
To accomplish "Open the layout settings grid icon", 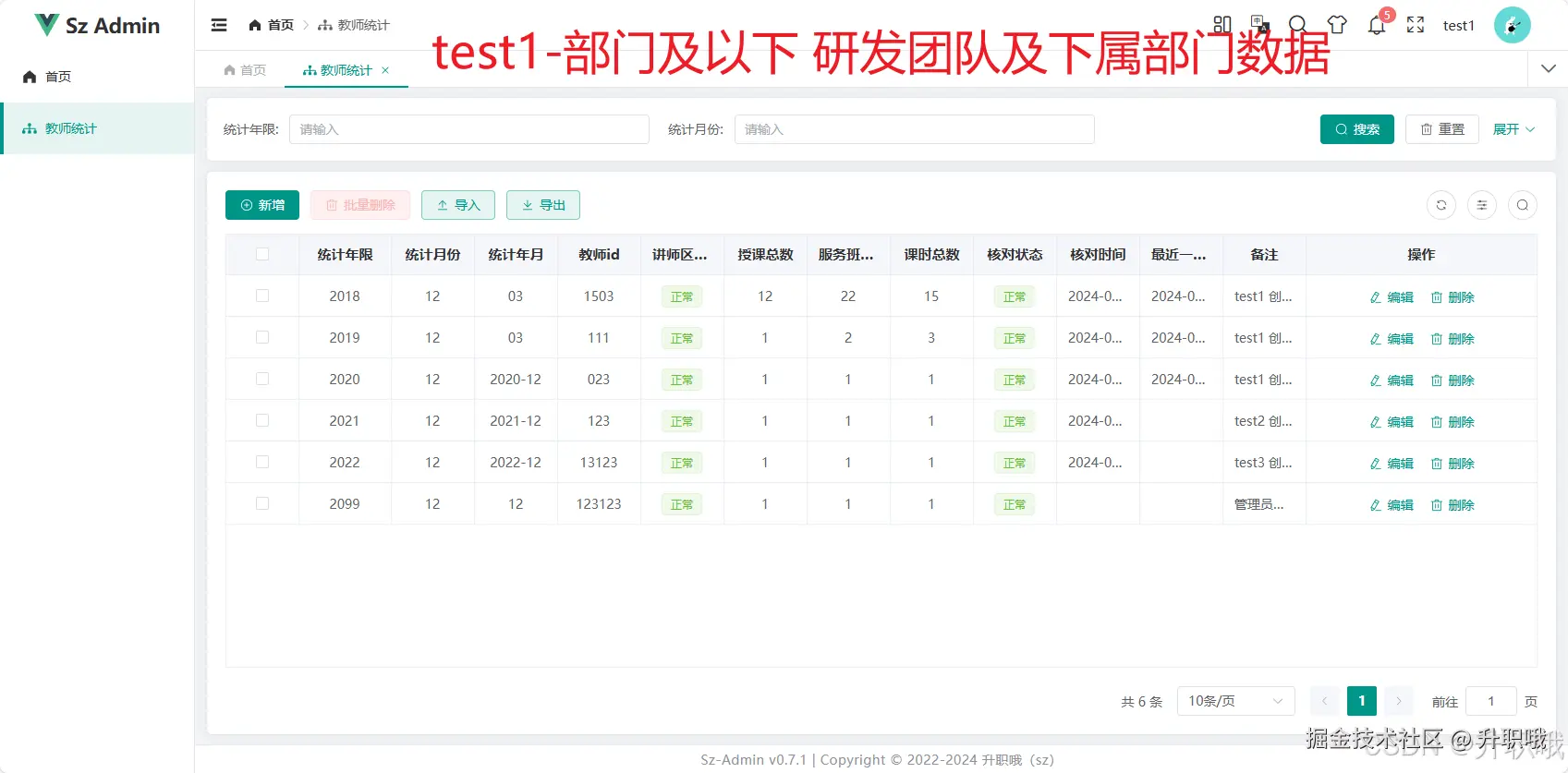I will click(x=1222, y=25).
